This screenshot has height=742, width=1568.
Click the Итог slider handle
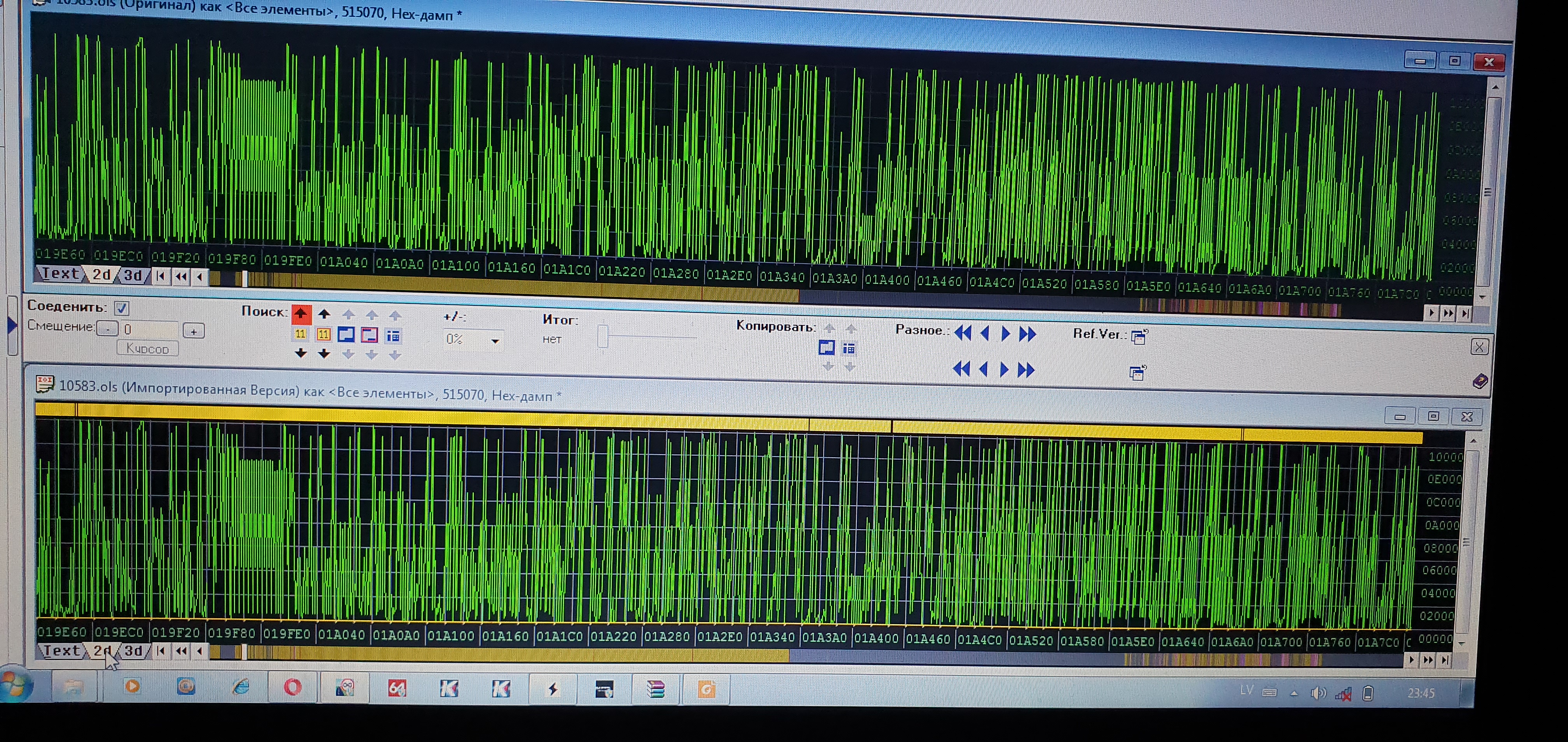coord(603,337)
